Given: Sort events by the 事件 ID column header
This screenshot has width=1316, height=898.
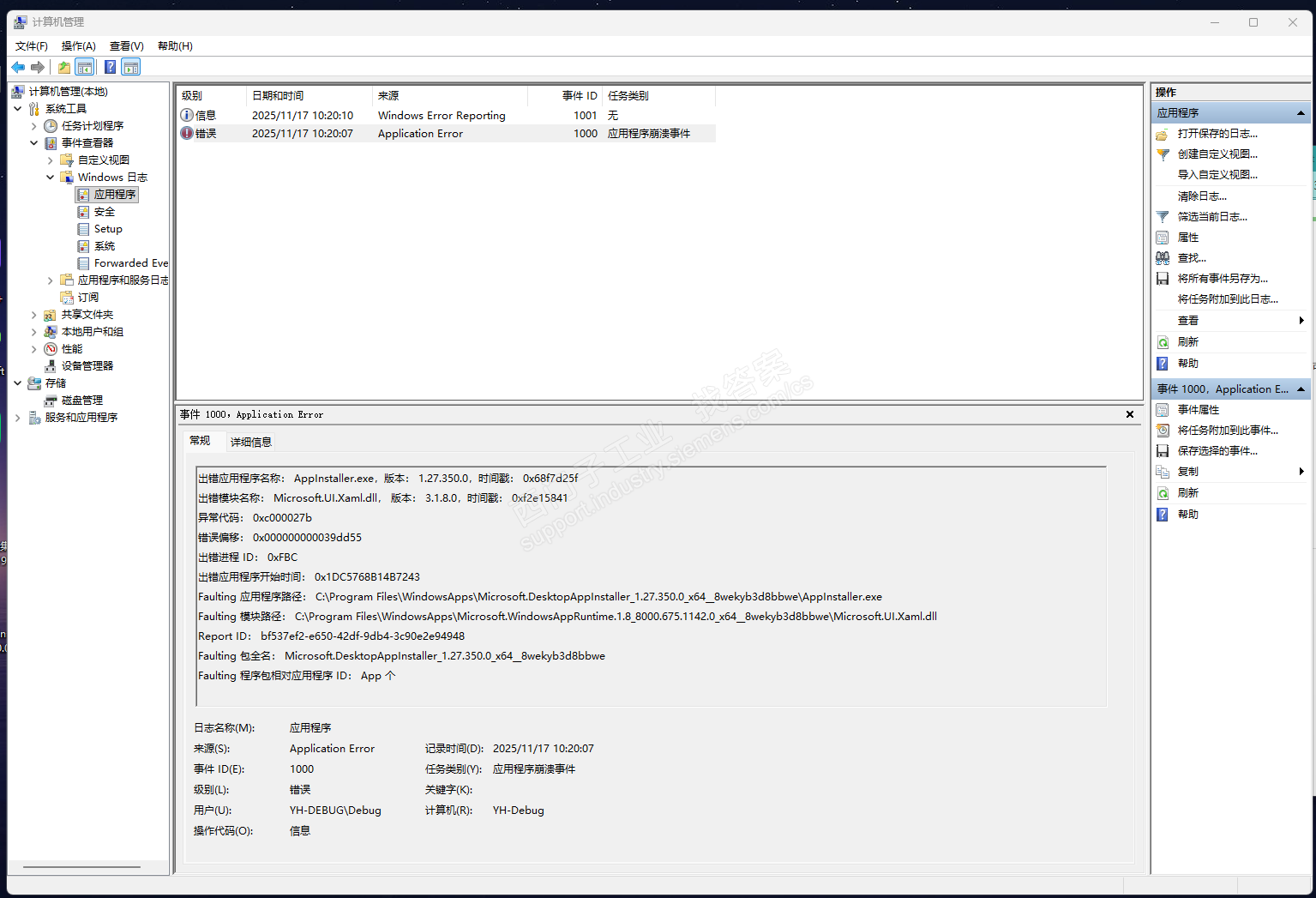Looking at the screenshot, I should click(x=564, y=96).
